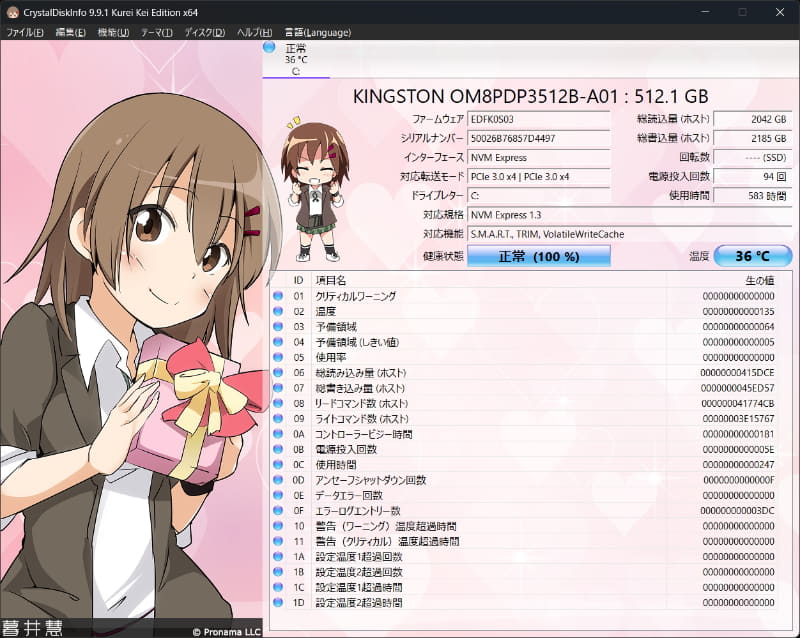Click the status orb for ID 1A 設定温度1超過回数

[x=278, y=556]
